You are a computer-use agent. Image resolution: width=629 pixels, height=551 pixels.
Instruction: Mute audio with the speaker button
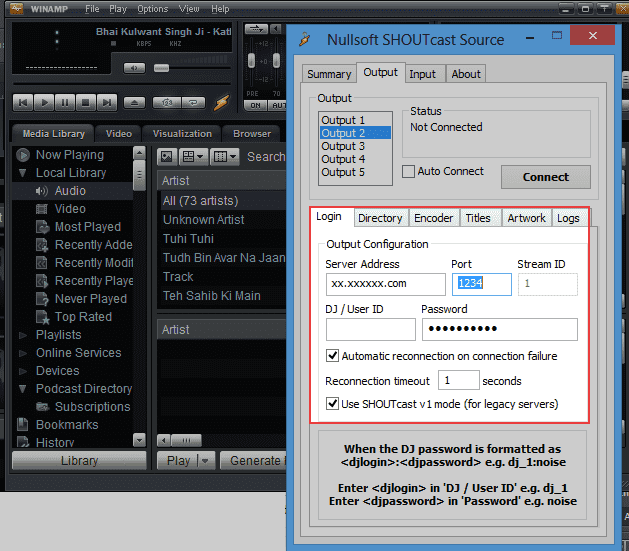(134, 68)
